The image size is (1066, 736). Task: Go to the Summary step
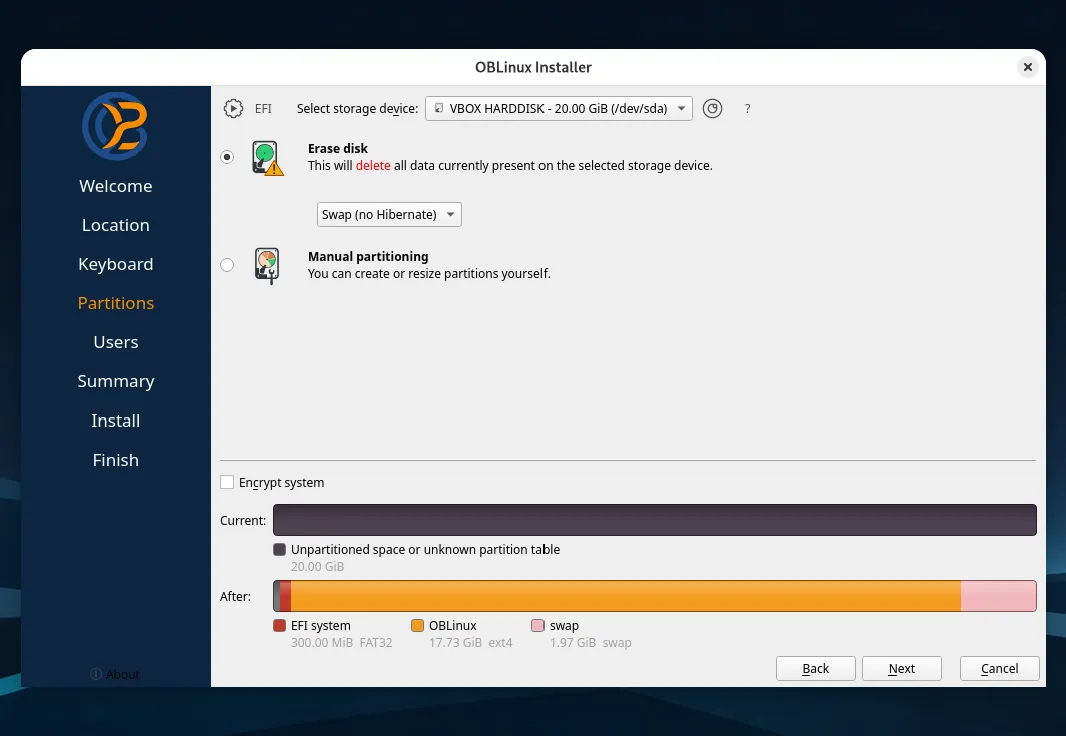click(x=116, y=381)
